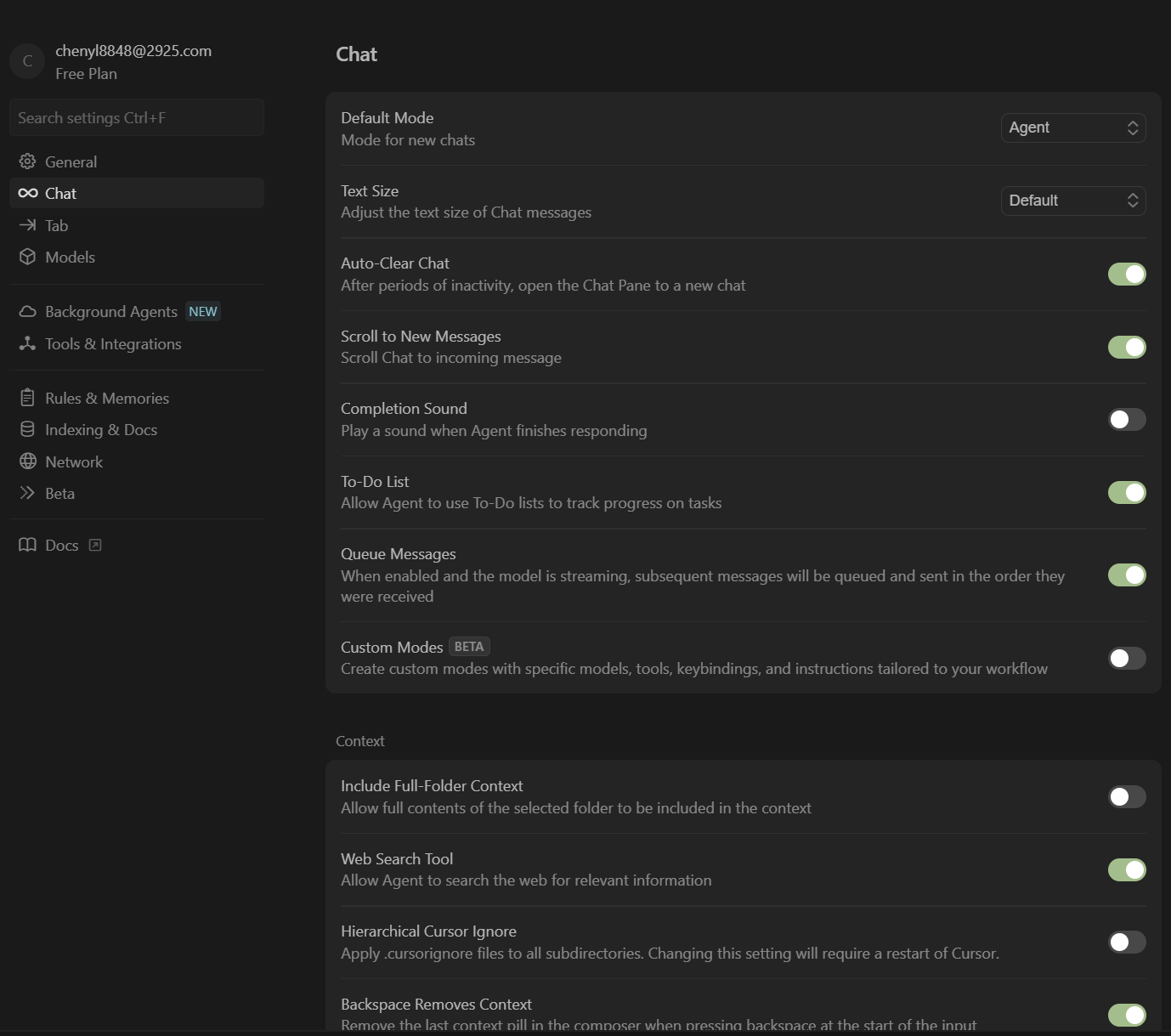
Task: Click the Tools & Integrations icon
Action: (x=27, y=343)
